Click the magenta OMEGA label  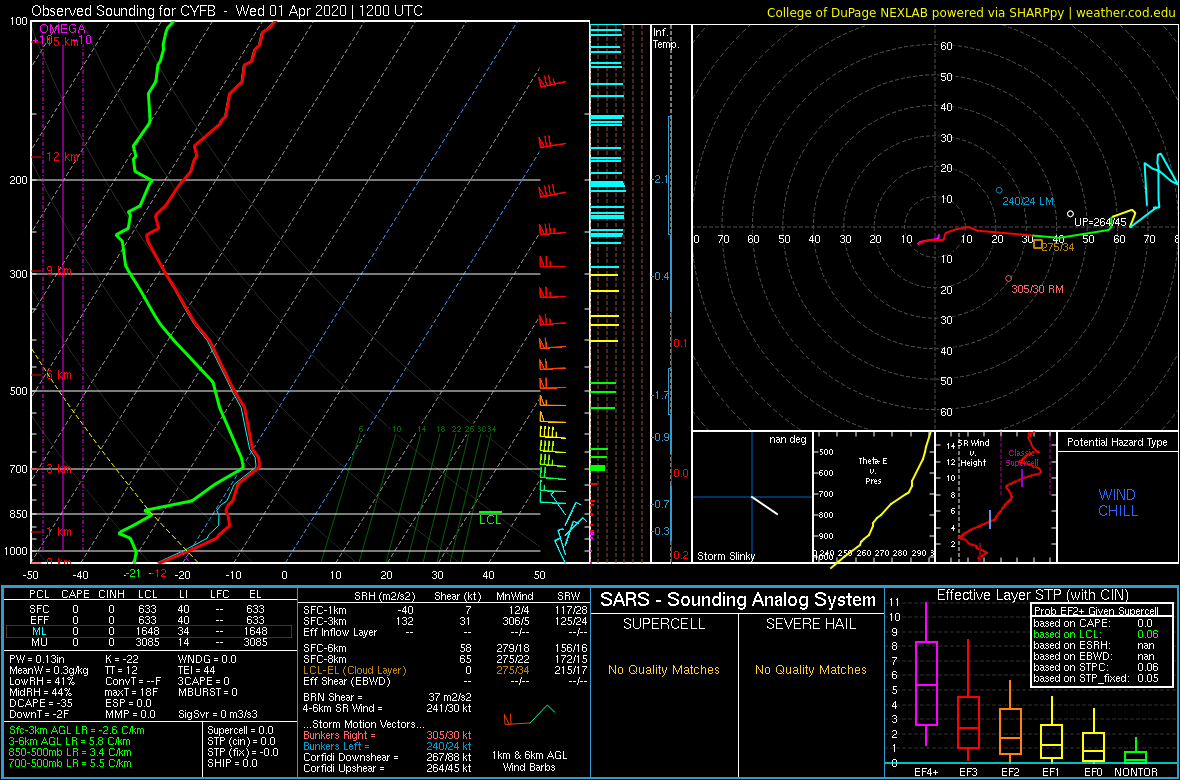click(x=62, y=29)
